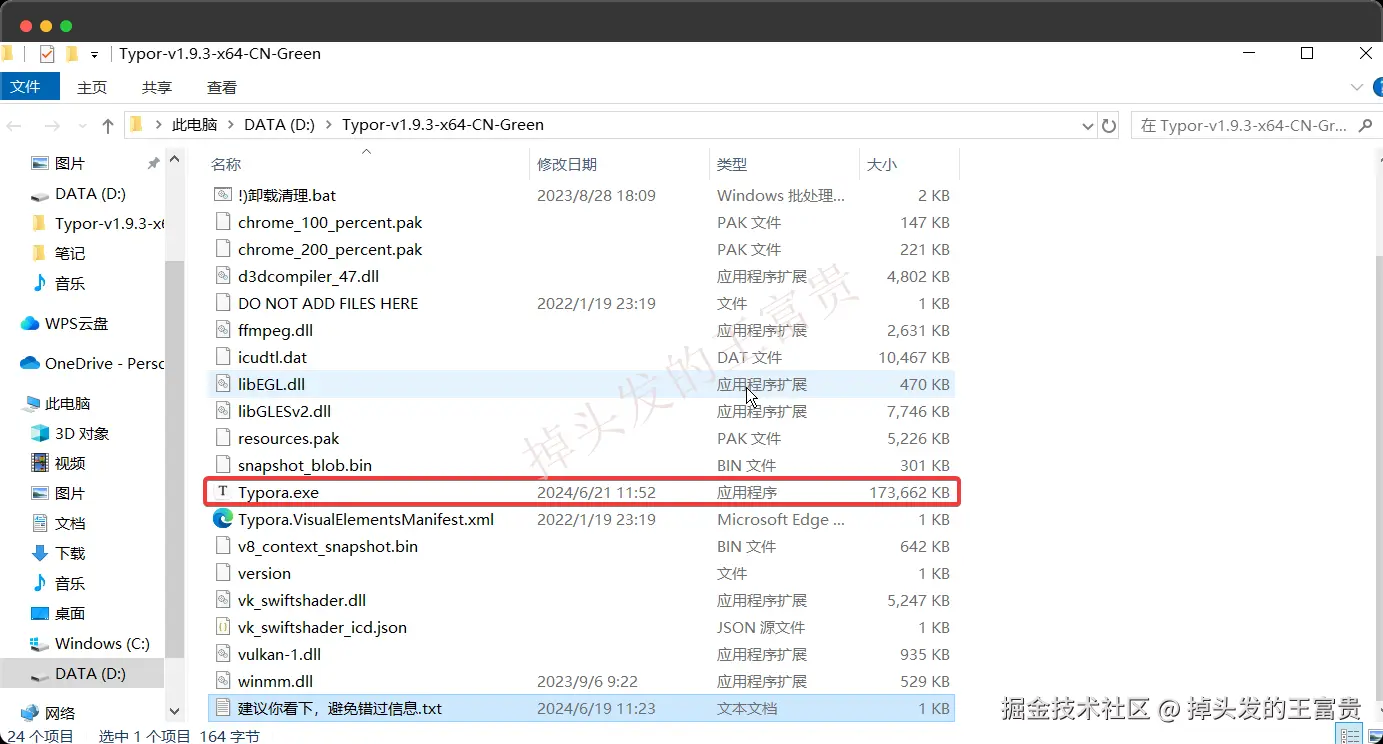Open Properties from quick access toolbar checkmark icon

click(x=47, y=54)
